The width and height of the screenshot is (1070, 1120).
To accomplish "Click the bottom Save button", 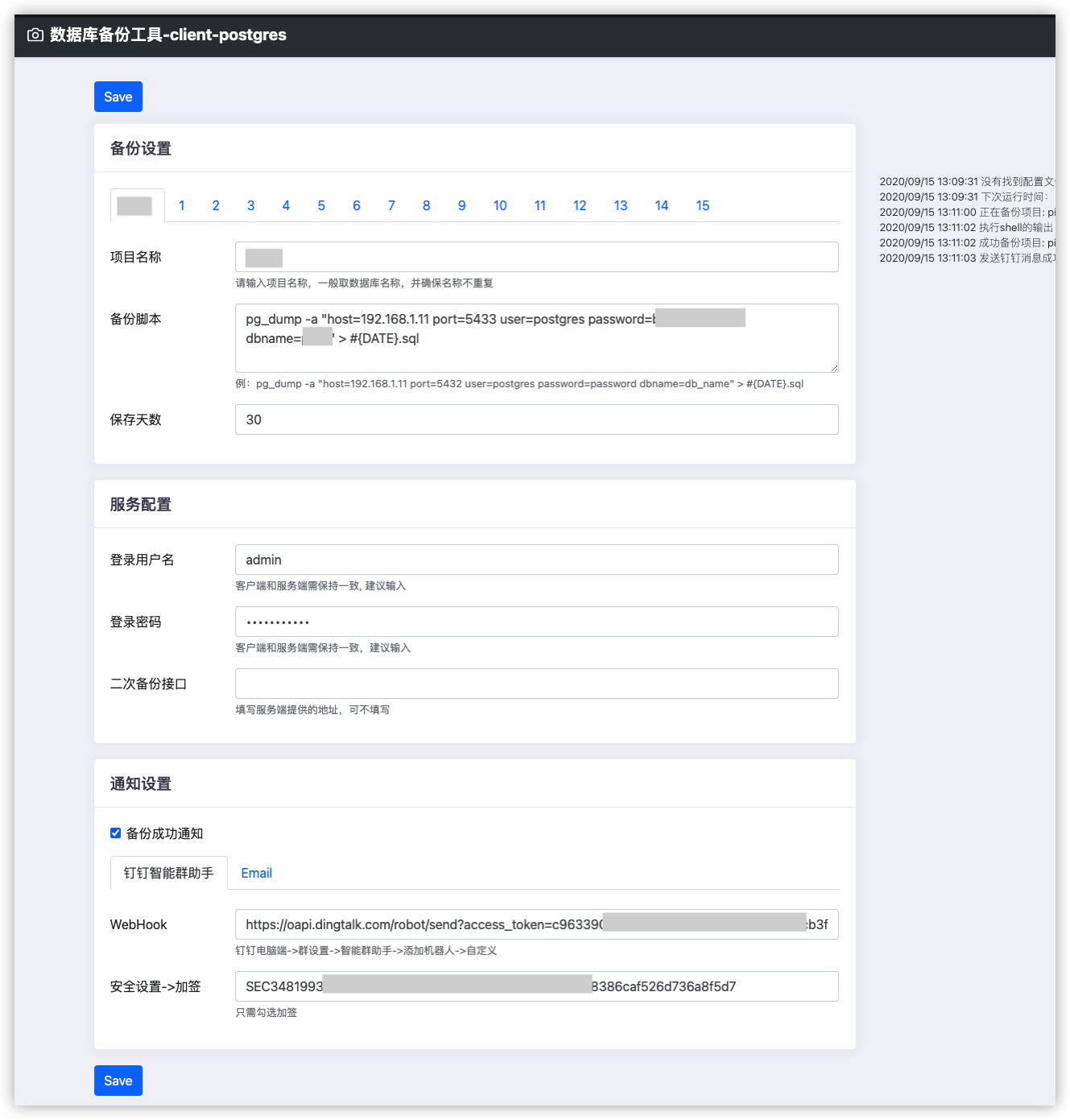I will tap(118, 1081).
